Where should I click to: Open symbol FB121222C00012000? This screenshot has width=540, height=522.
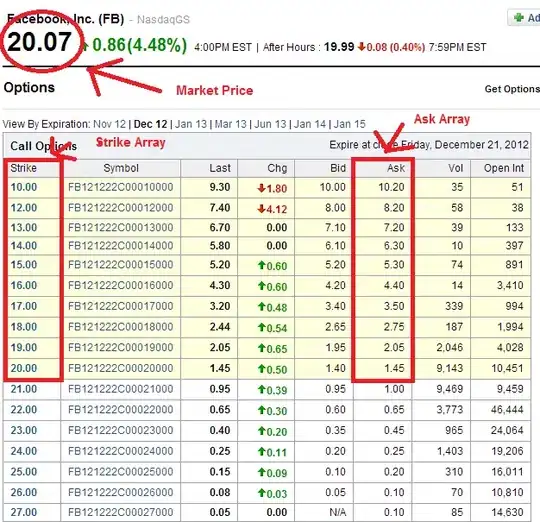[121, 208]
